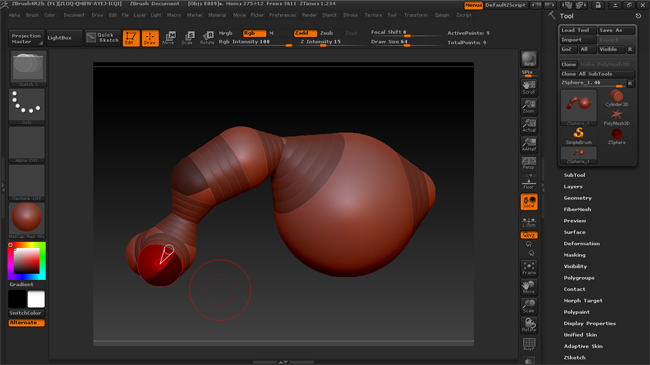Screen dimensions: 650x365
Task: Click the Tool palette refresh icon
Action: 638,16
